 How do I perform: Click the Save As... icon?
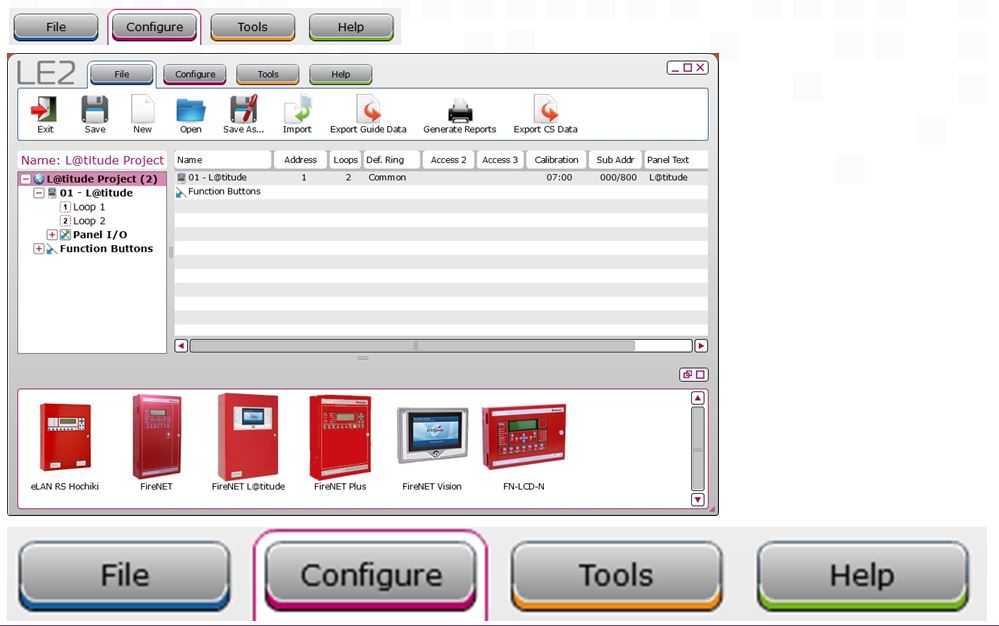[243, 109]
